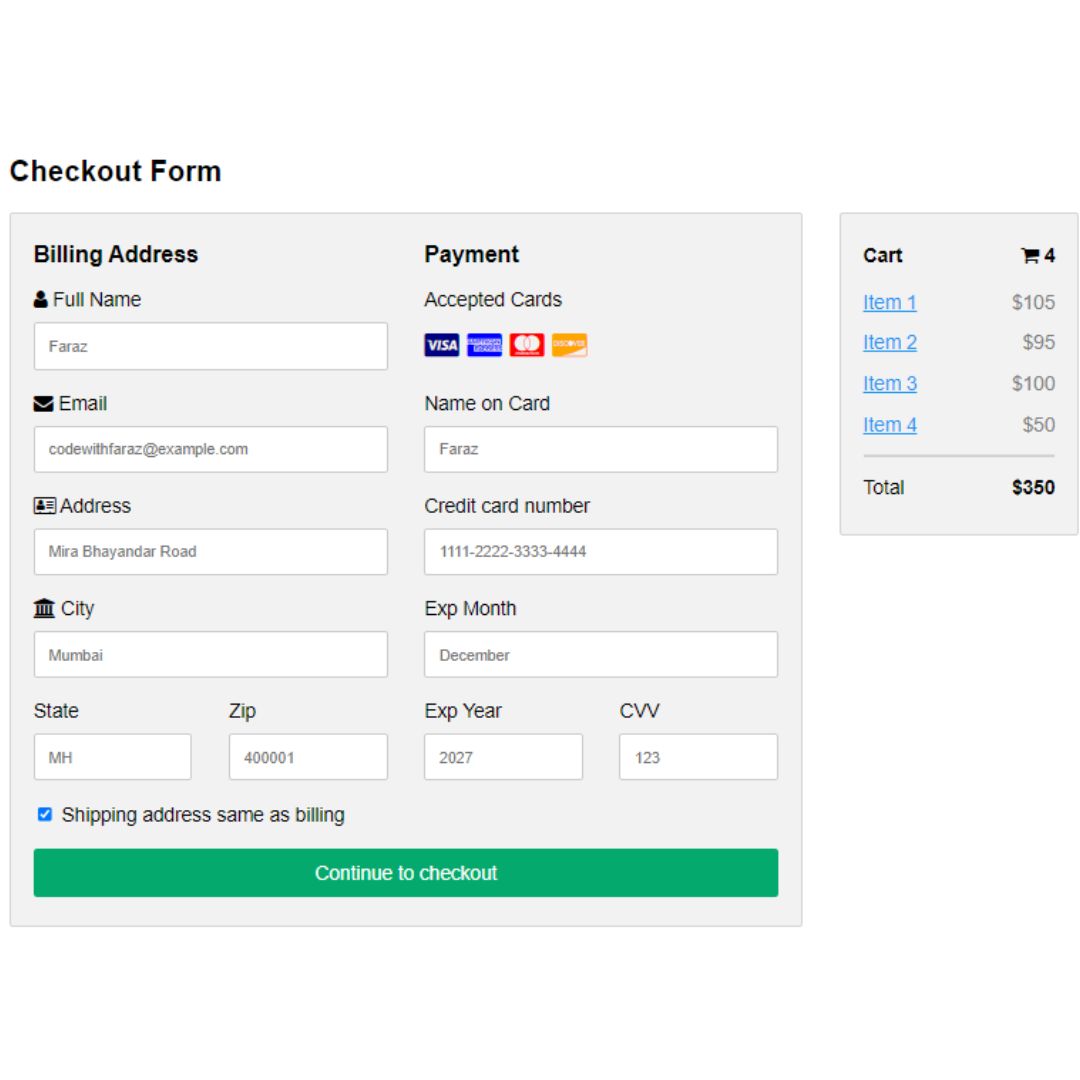Viewport: 1080px width, 1080px height.
Task: Click the Visa card icon
Action: pos(442,345)
